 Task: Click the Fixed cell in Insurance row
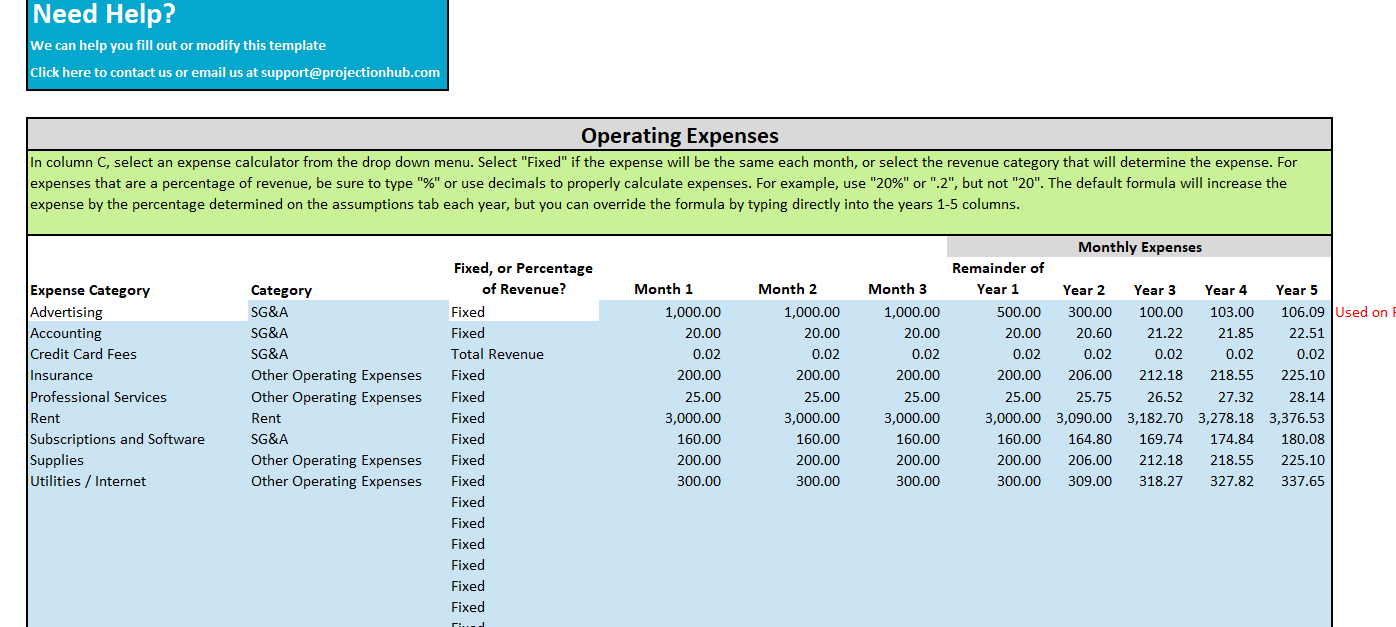click(524, 375)
